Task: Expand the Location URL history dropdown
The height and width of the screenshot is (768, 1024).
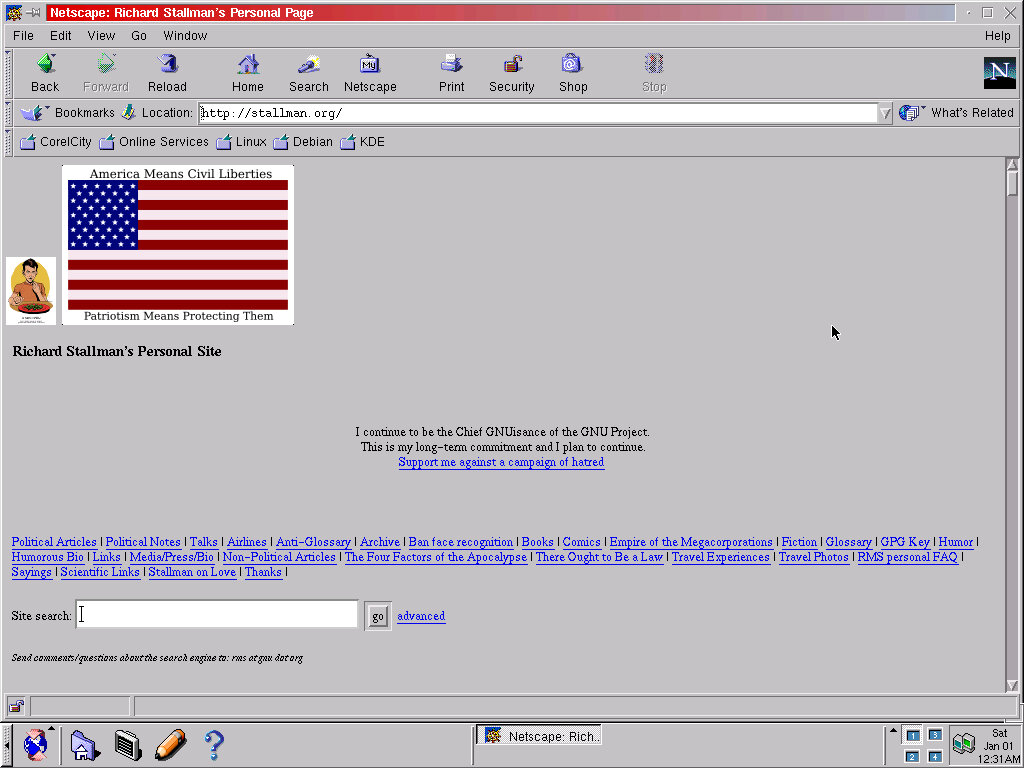Action: [885, 113]
